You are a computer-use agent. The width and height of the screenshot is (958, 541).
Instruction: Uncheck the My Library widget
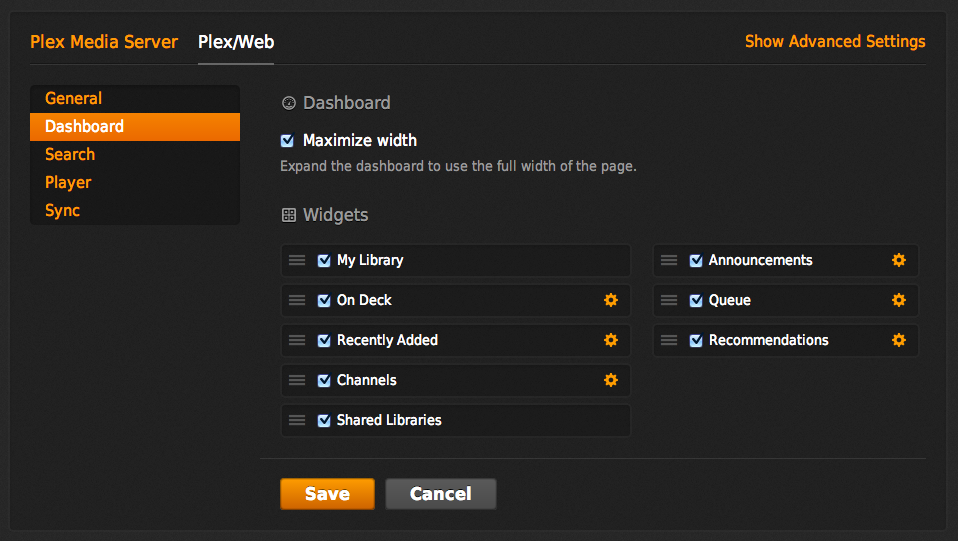(324, 260)
